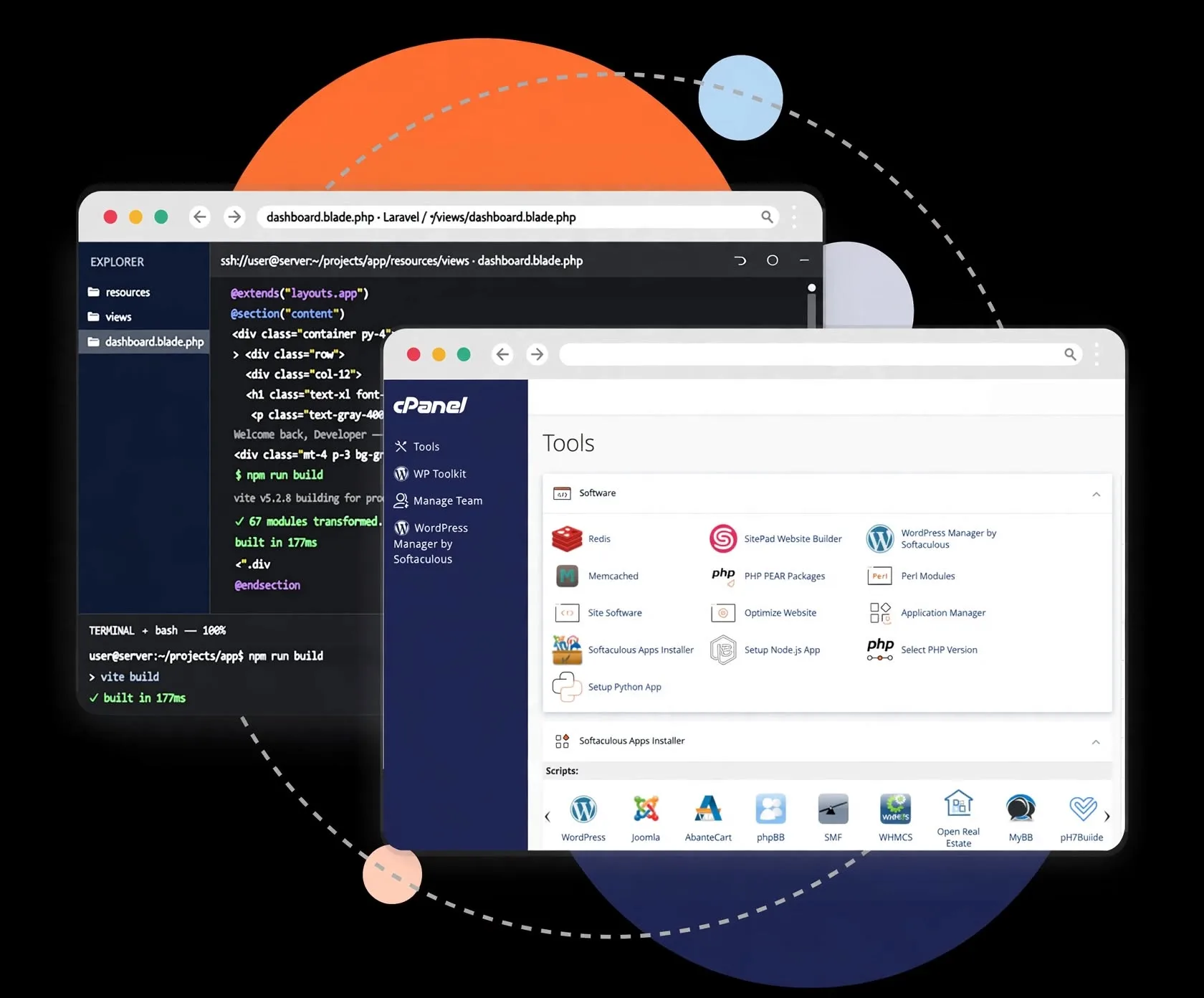Click the circle icon in editor header
Screen dimensions: 1204x998
[772, 260]
